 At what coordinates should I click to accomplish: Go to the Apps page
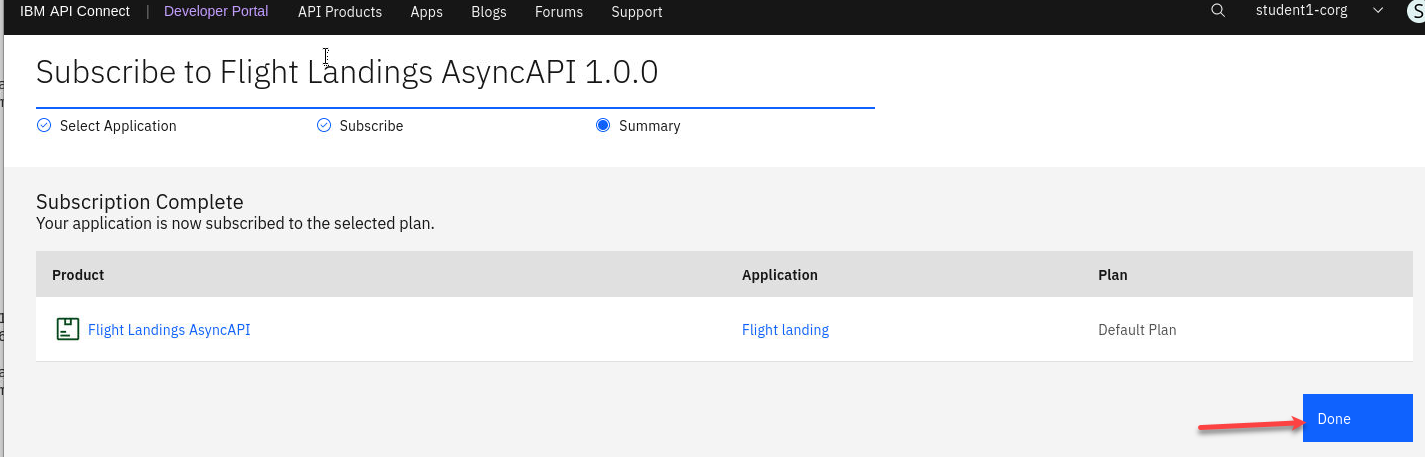426,12
